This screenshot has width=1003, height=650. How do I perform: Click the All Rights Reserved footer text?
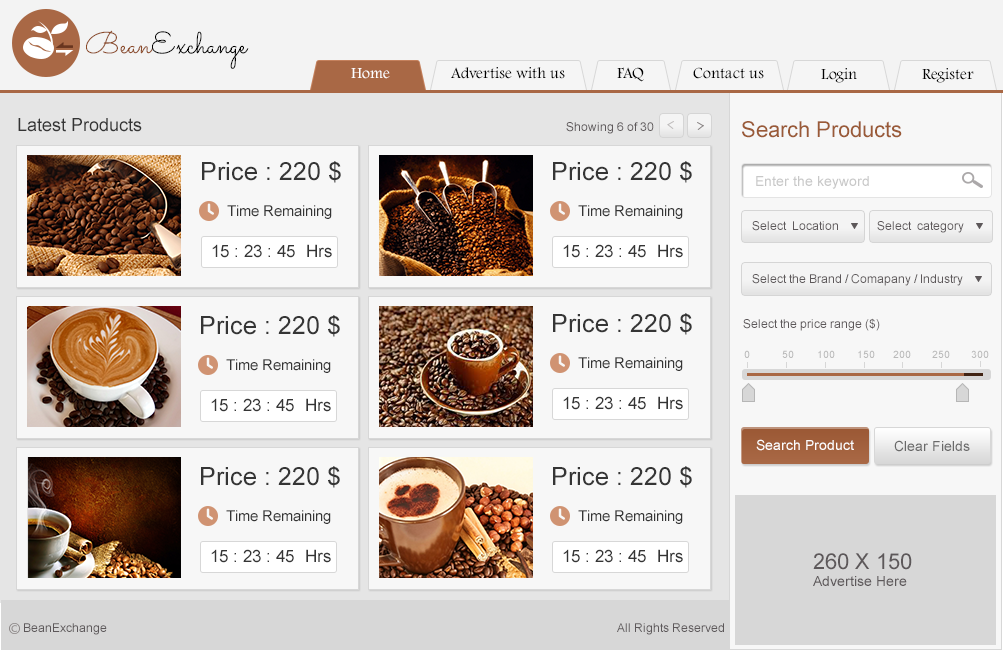[670, 628]
